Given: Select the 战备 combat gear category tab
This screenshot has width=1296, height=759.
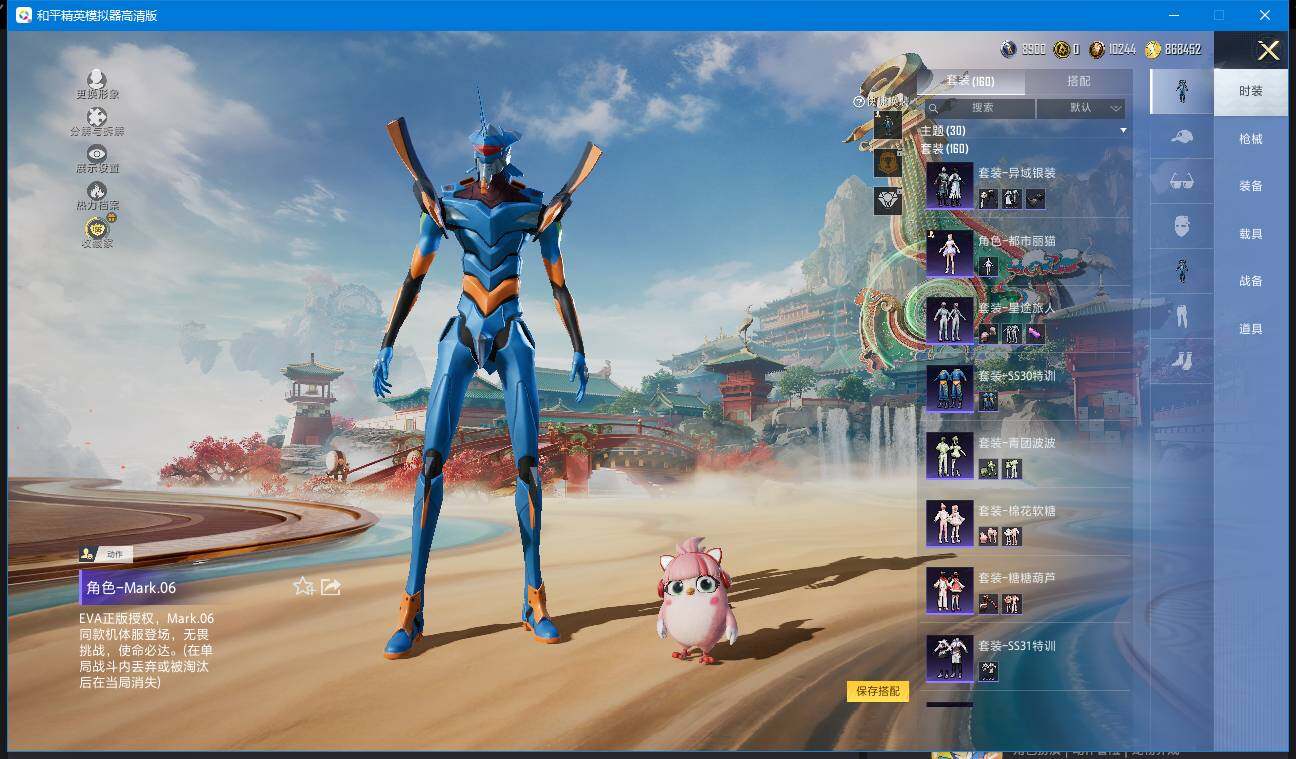Looking at the screenshot, I should (1250, 281).
